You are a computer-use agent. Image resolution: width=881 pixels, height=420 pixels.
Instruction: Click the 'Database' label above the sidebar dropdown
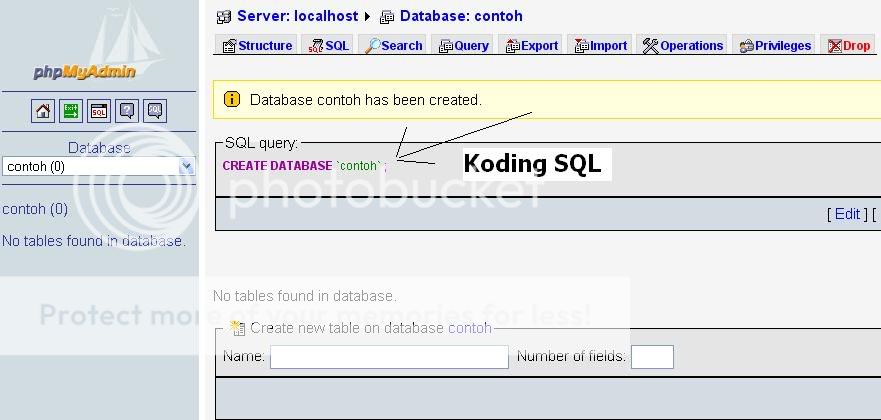pyautogui.click(x=99, y=148)
